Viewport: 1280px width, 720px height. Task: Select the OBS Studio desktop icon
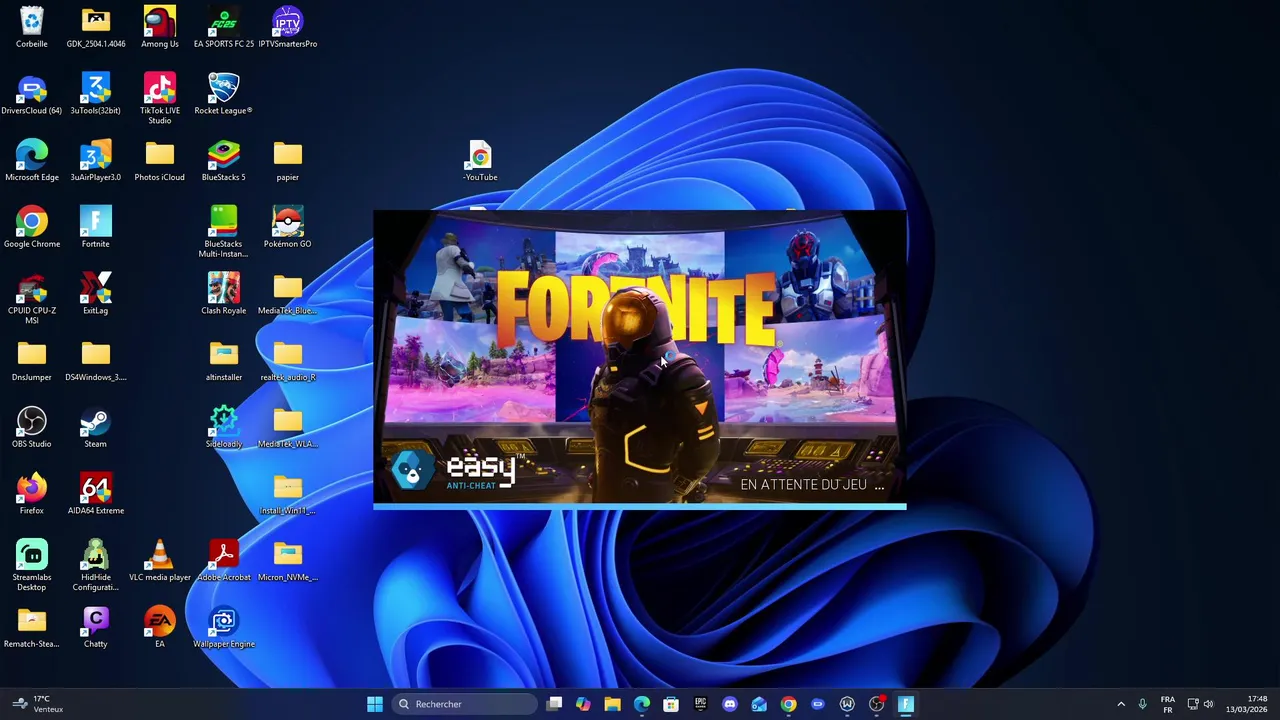coord(32,427)
